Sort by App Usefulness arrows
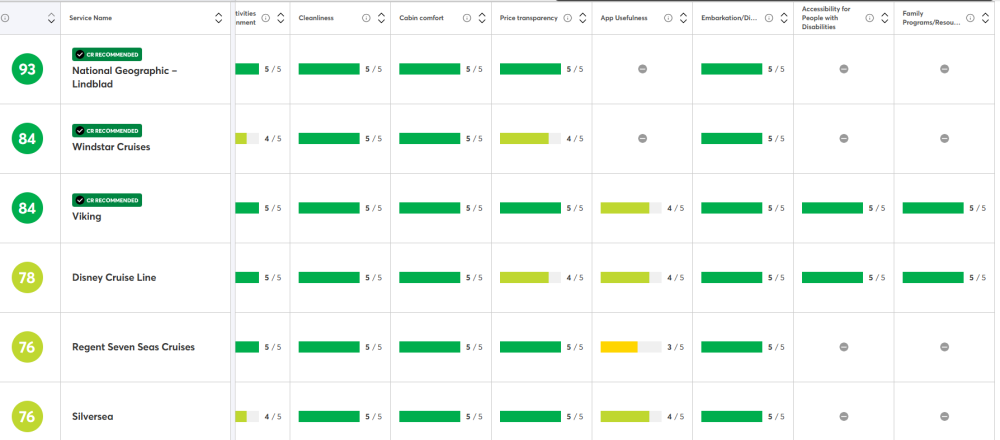 (x=683, y=18)
